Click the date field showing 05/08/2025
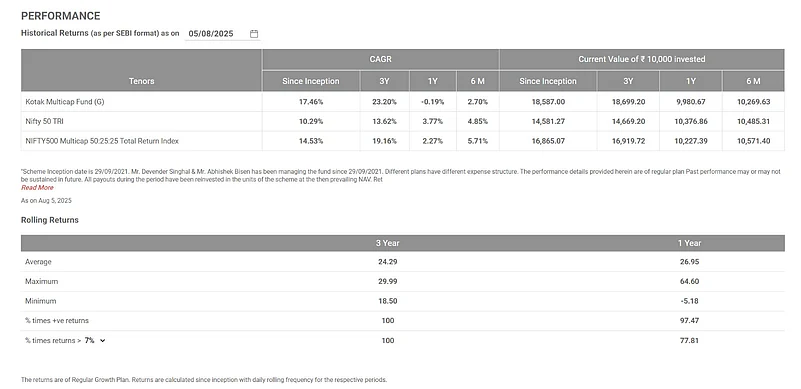This screenshot has width=801, height=389. pyautogui.click(x=222, y=34)
